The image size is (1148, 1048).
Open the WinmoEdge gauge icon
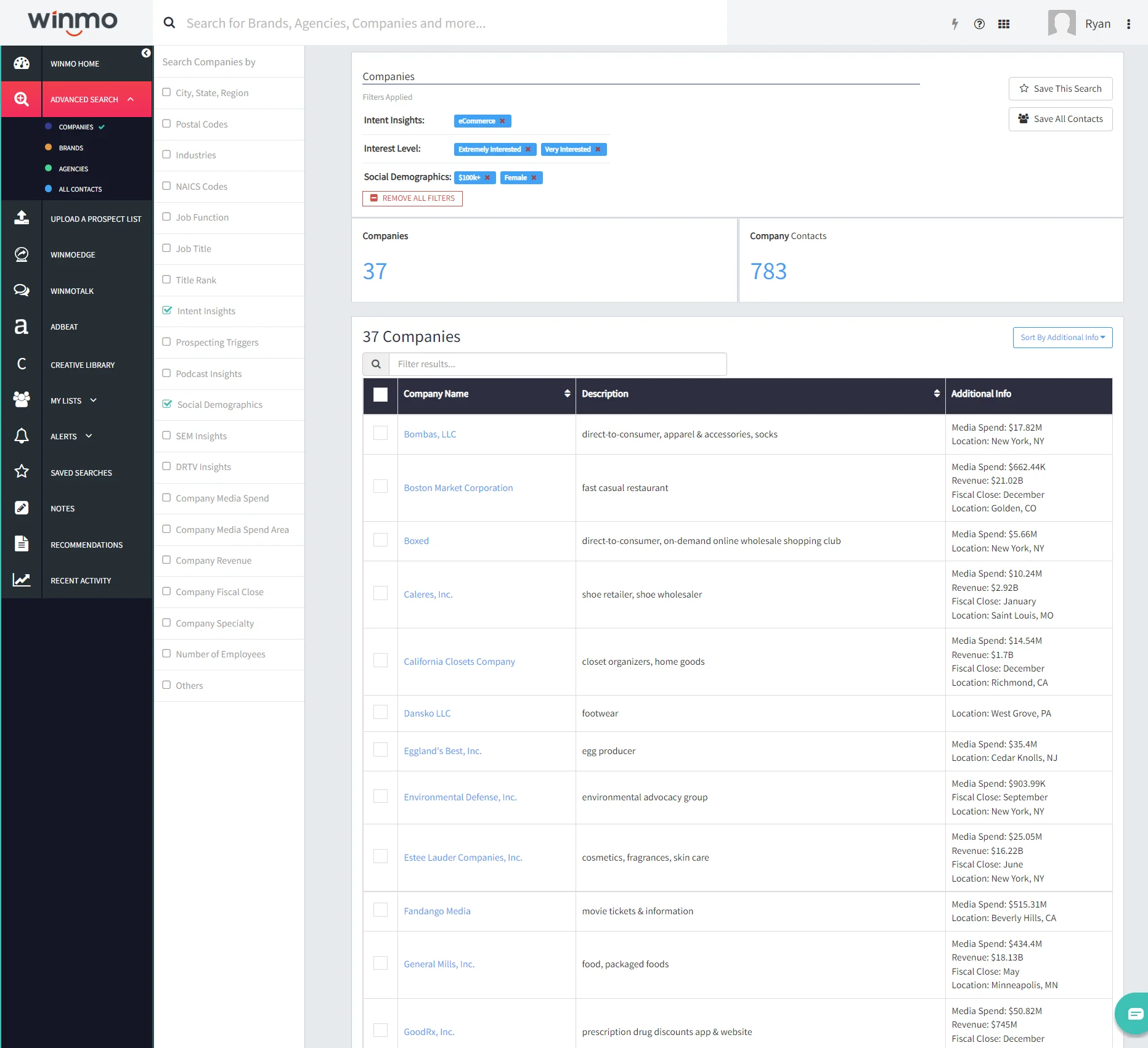(22, 254)
